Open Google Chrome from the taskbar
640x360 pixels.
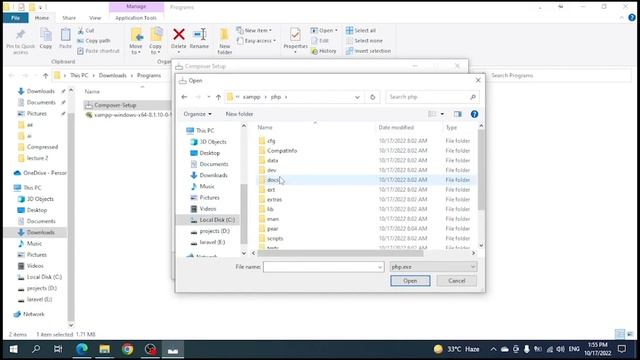tap(127, 349)
